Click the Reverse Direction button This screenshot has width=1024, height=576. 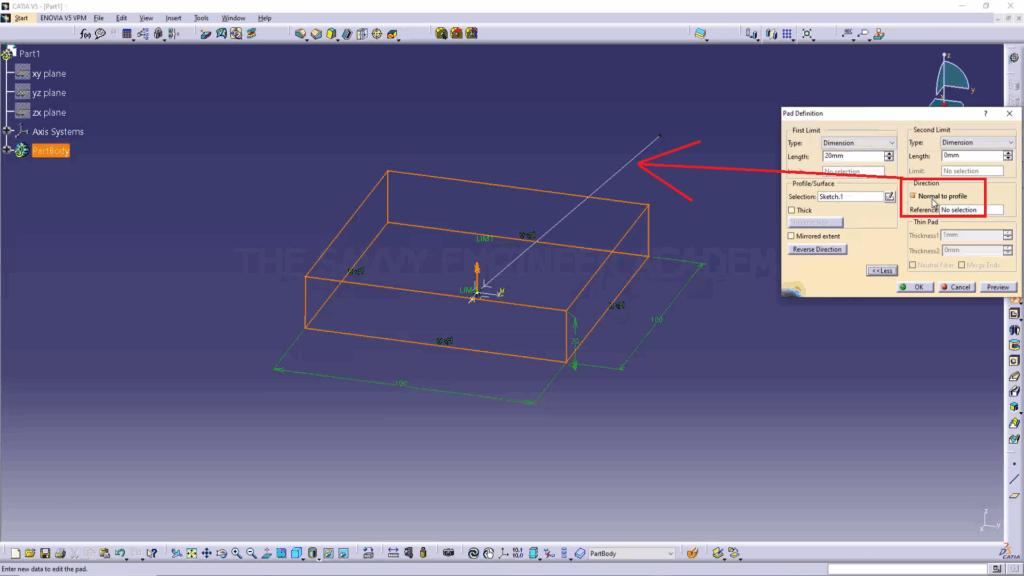pyautogui.click(x=817, y=249)
